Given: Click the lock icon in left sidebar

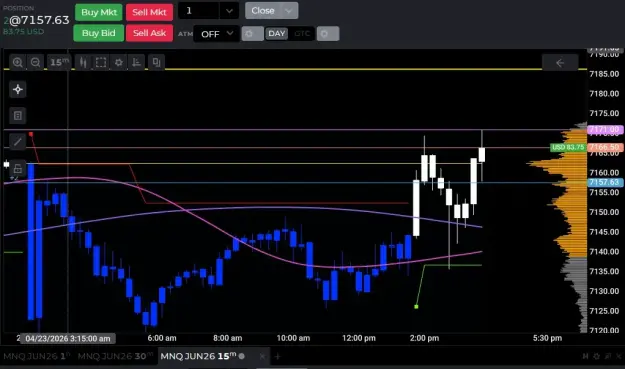Looking at the screenshot, I should pyautogui.click(x=18, y=168).
